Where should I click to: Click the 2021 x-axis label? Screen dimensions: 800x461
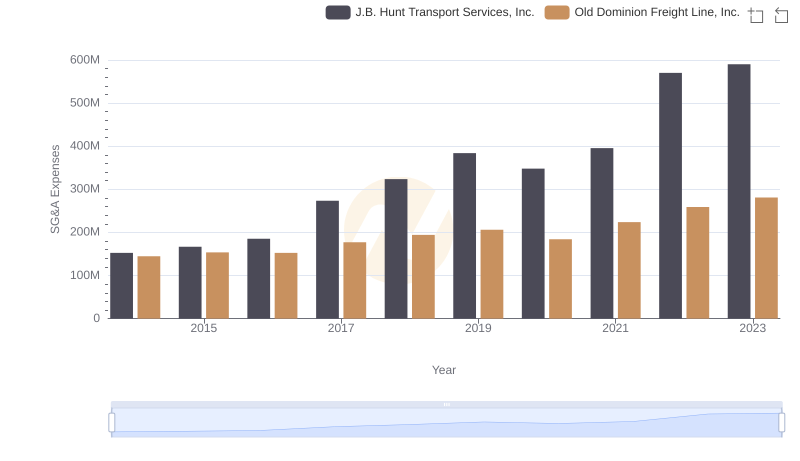tap(615, 328)
